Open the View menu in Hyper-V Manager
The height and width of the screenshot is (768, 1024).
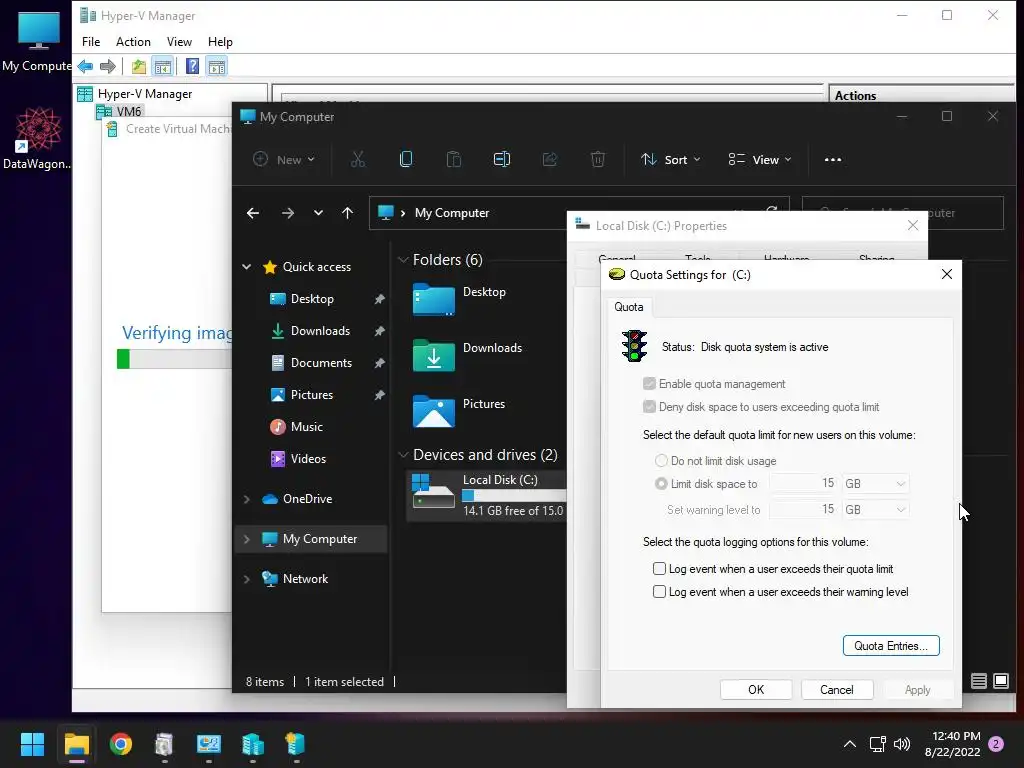(179, 42)
